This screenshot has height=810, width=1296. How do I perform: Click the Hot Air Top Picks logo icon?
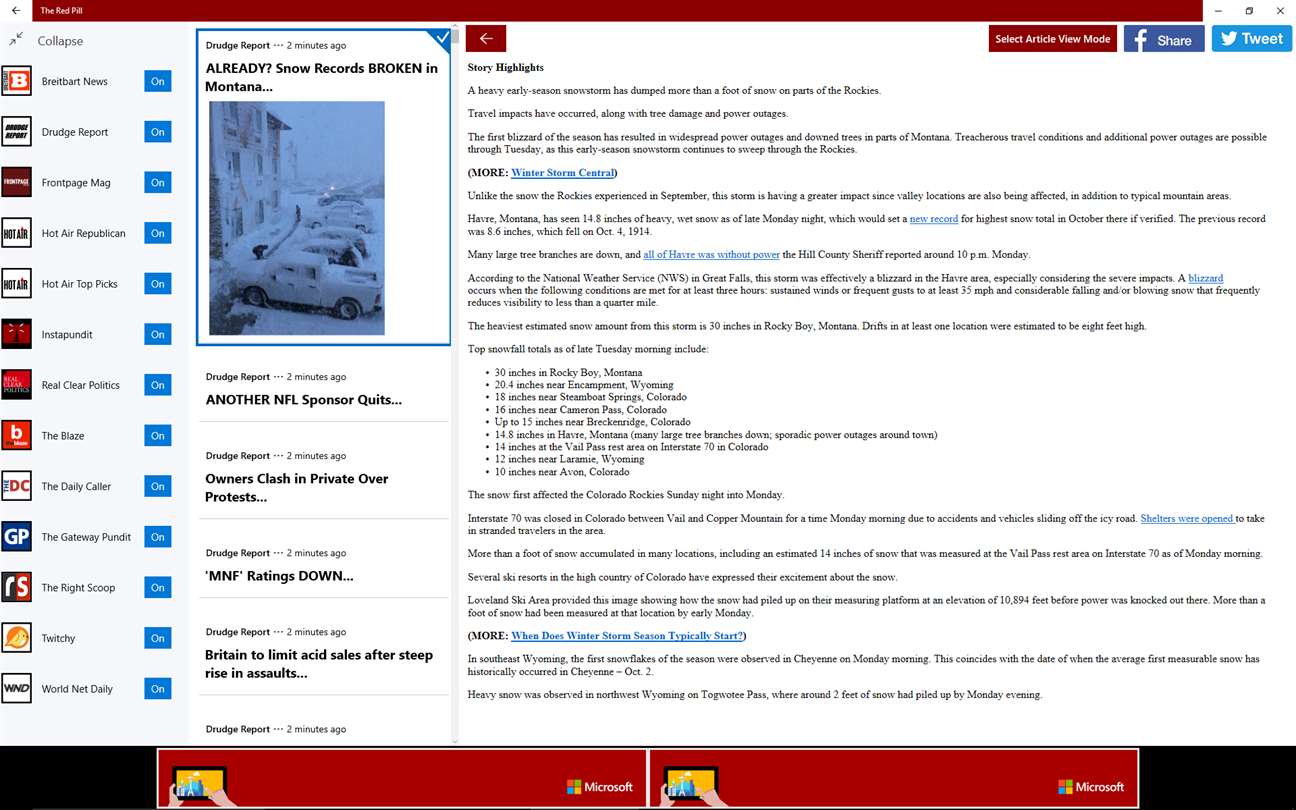[x=16, y=284]
